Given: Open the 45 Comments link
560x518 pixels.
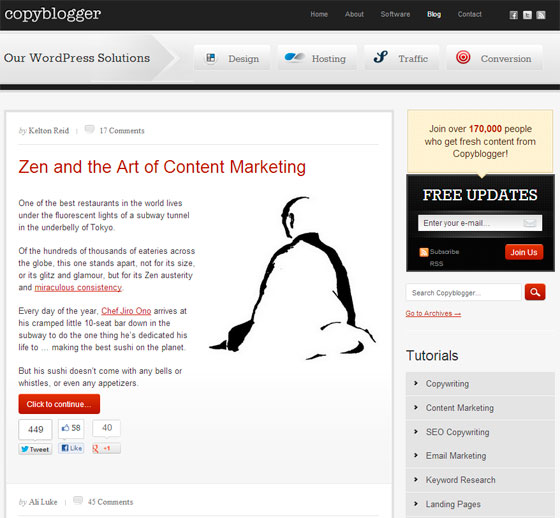Looking at the screenshot, I should [110, 502].
